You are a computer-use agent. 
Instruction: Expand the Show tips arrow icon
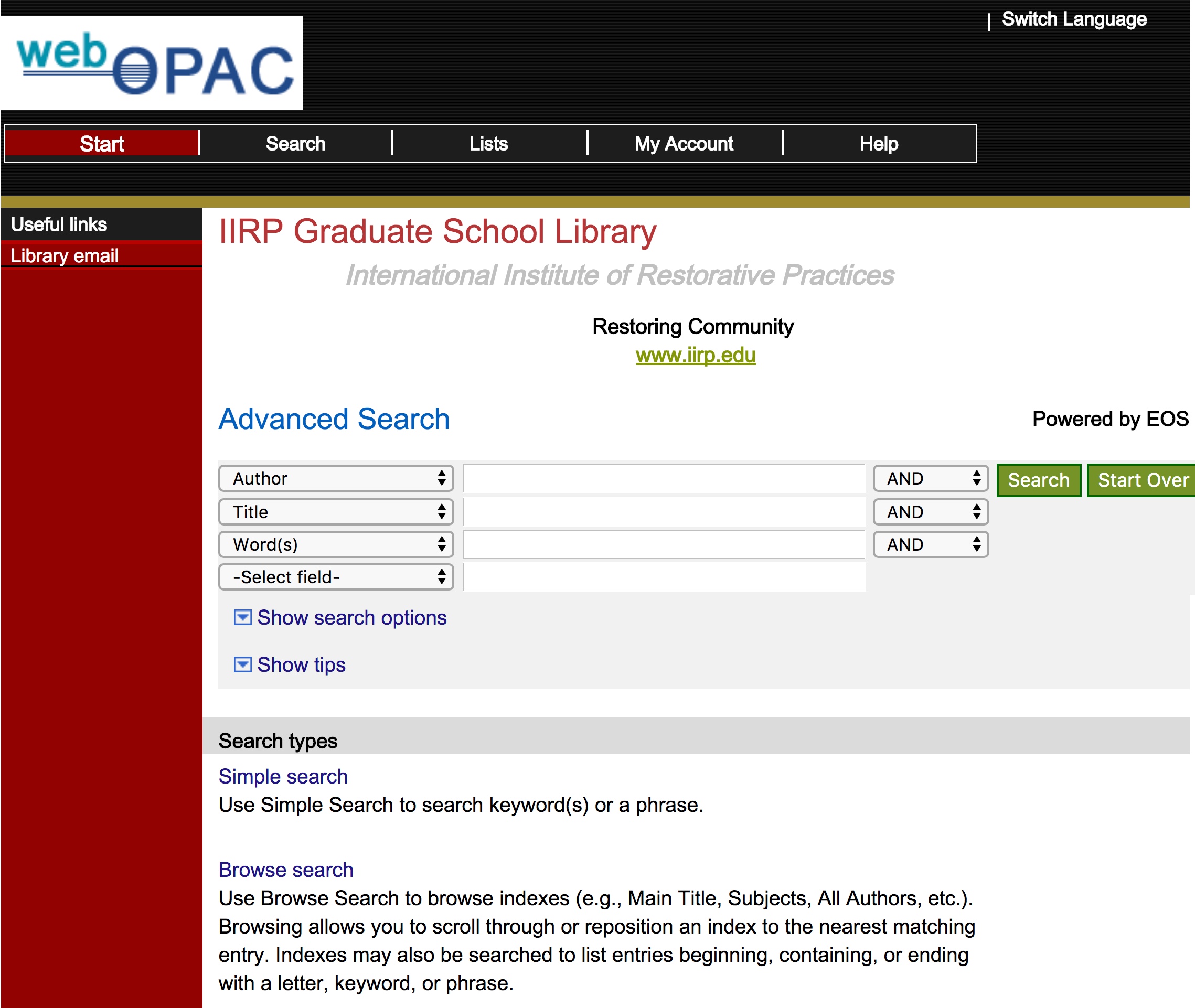243,664
